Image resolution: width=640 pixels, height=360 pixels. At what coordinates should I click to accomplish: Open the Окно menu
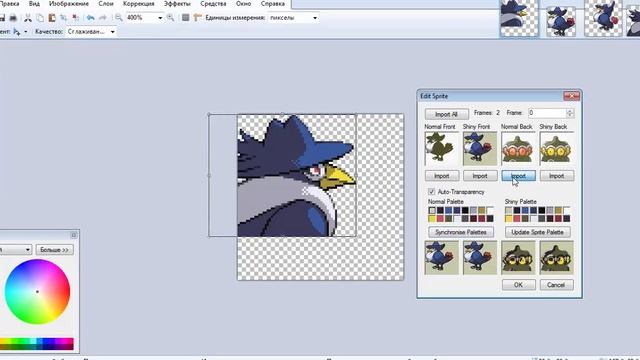point(243,4)
